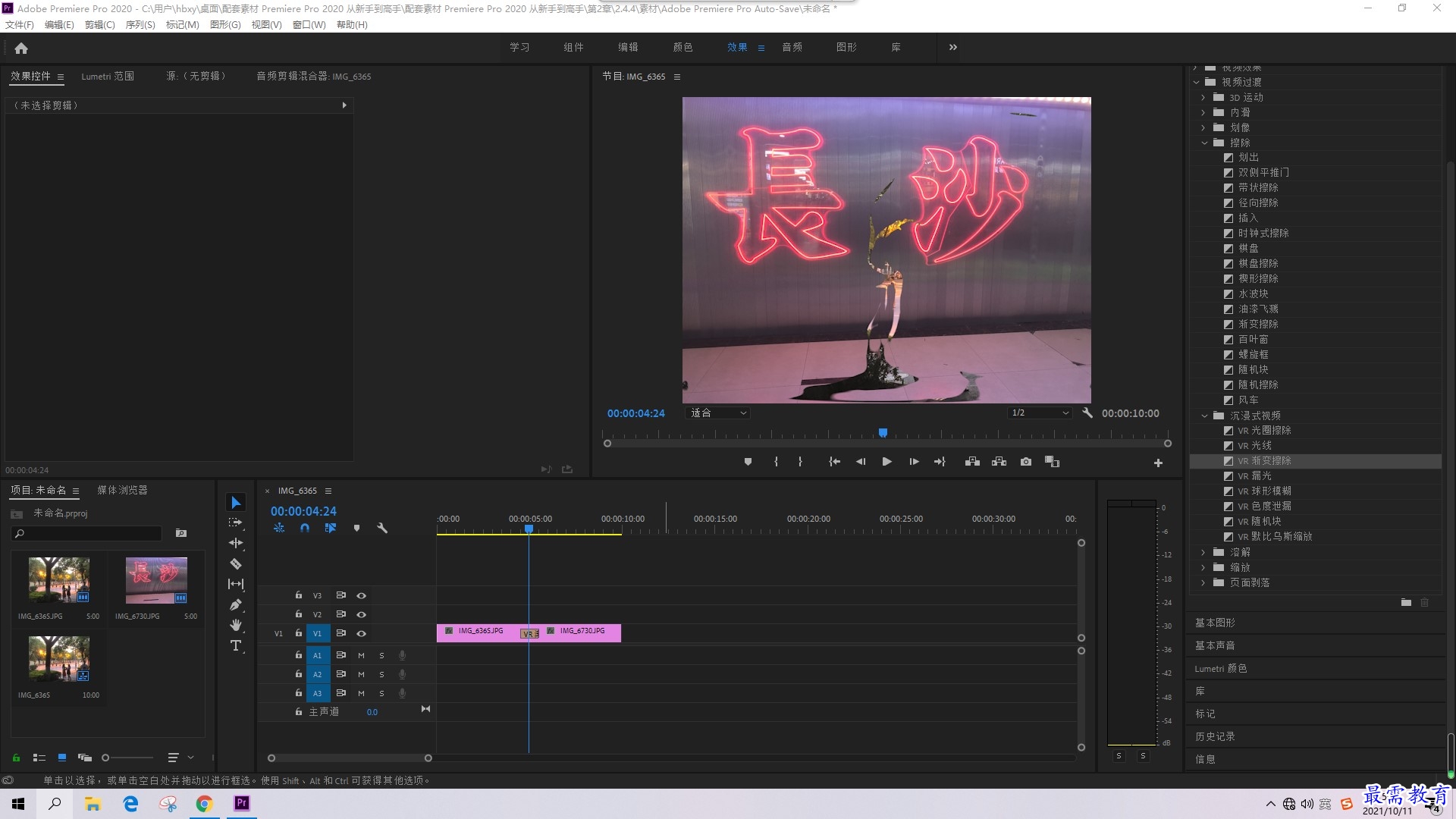Toggle V2 track output eye
This screenshot has height=819, width=1456.
coord(362,615)
